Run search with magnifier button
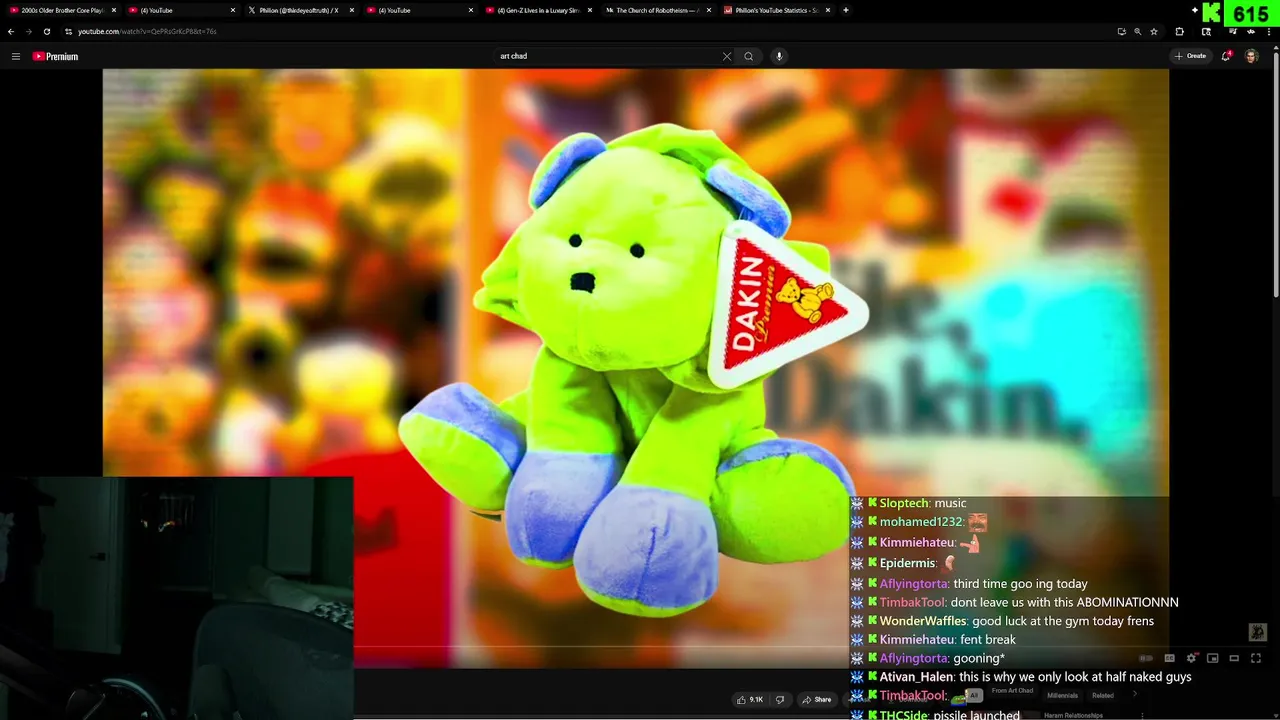The image size is (1280, 720). point(748,56)
